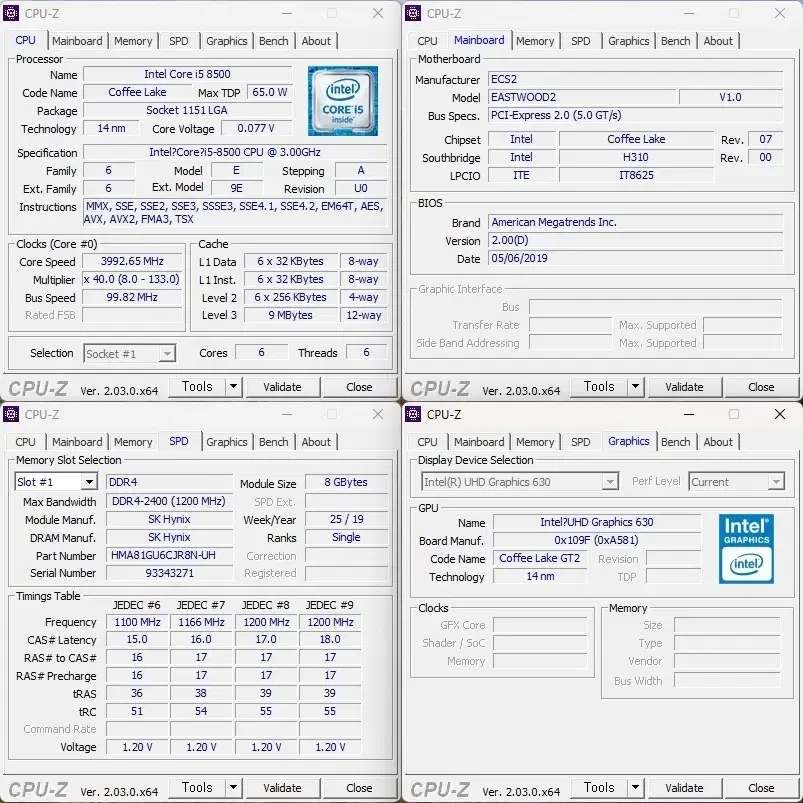Open the Bench tab in the CPU-tab window
The height and width of the screenshot is (803, 803).
[273, 41]
